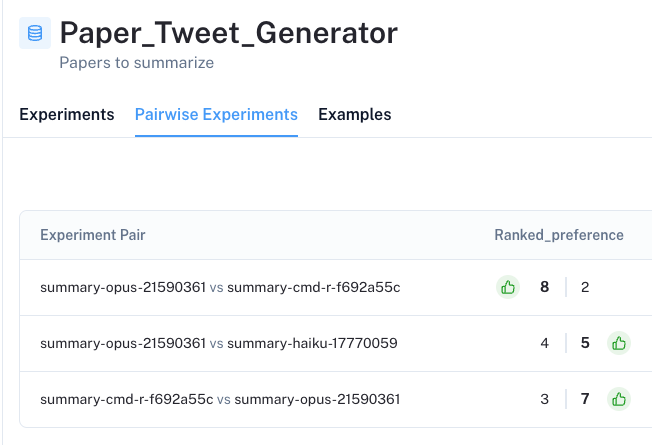Click thumbs-up icon in opus vs haiku row
The image size is (652, 445).
pyautogui.click(x=619, y=343)
